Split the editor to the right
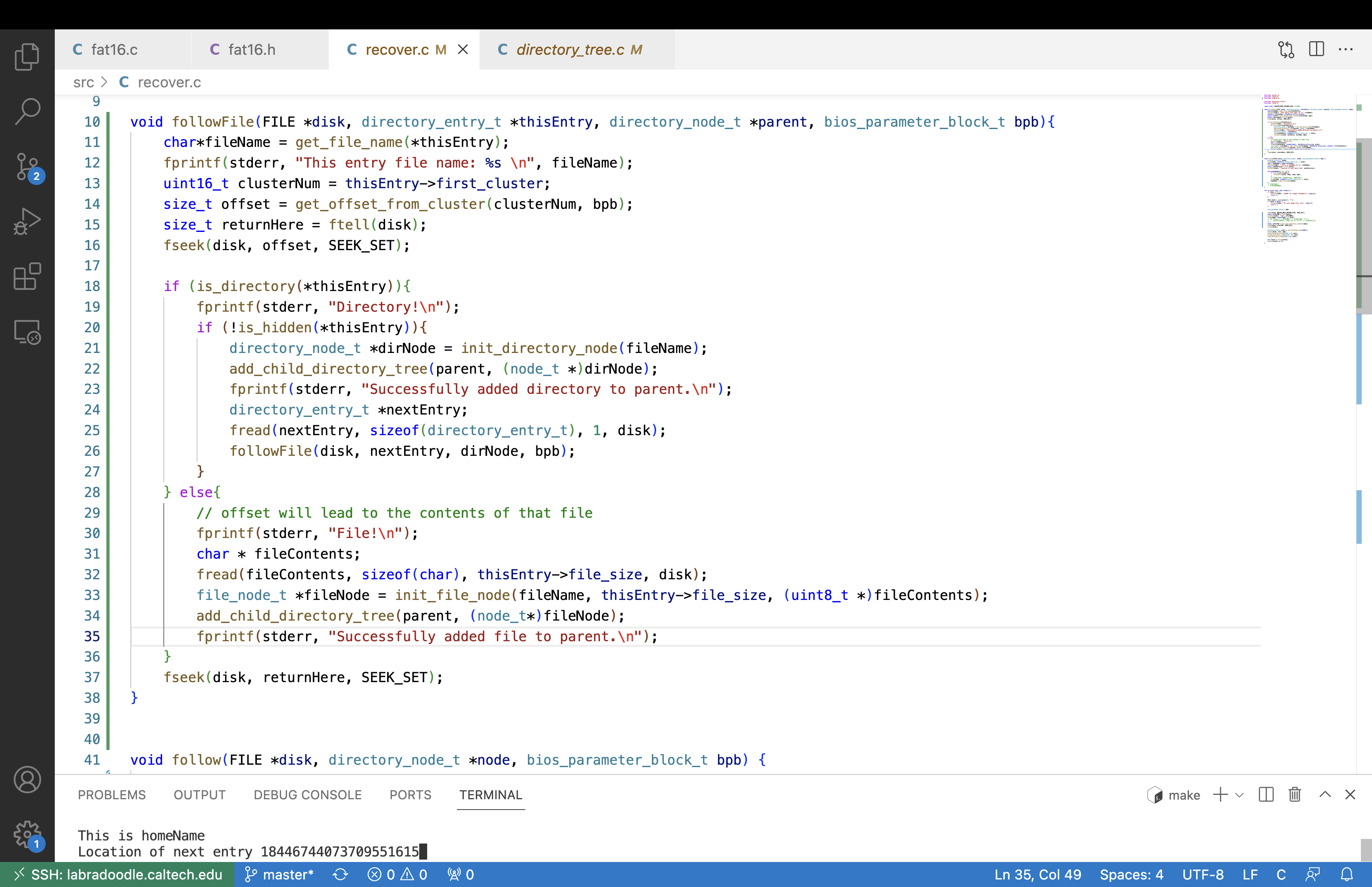The image size is (1372, 887). tap(1316, 50)
